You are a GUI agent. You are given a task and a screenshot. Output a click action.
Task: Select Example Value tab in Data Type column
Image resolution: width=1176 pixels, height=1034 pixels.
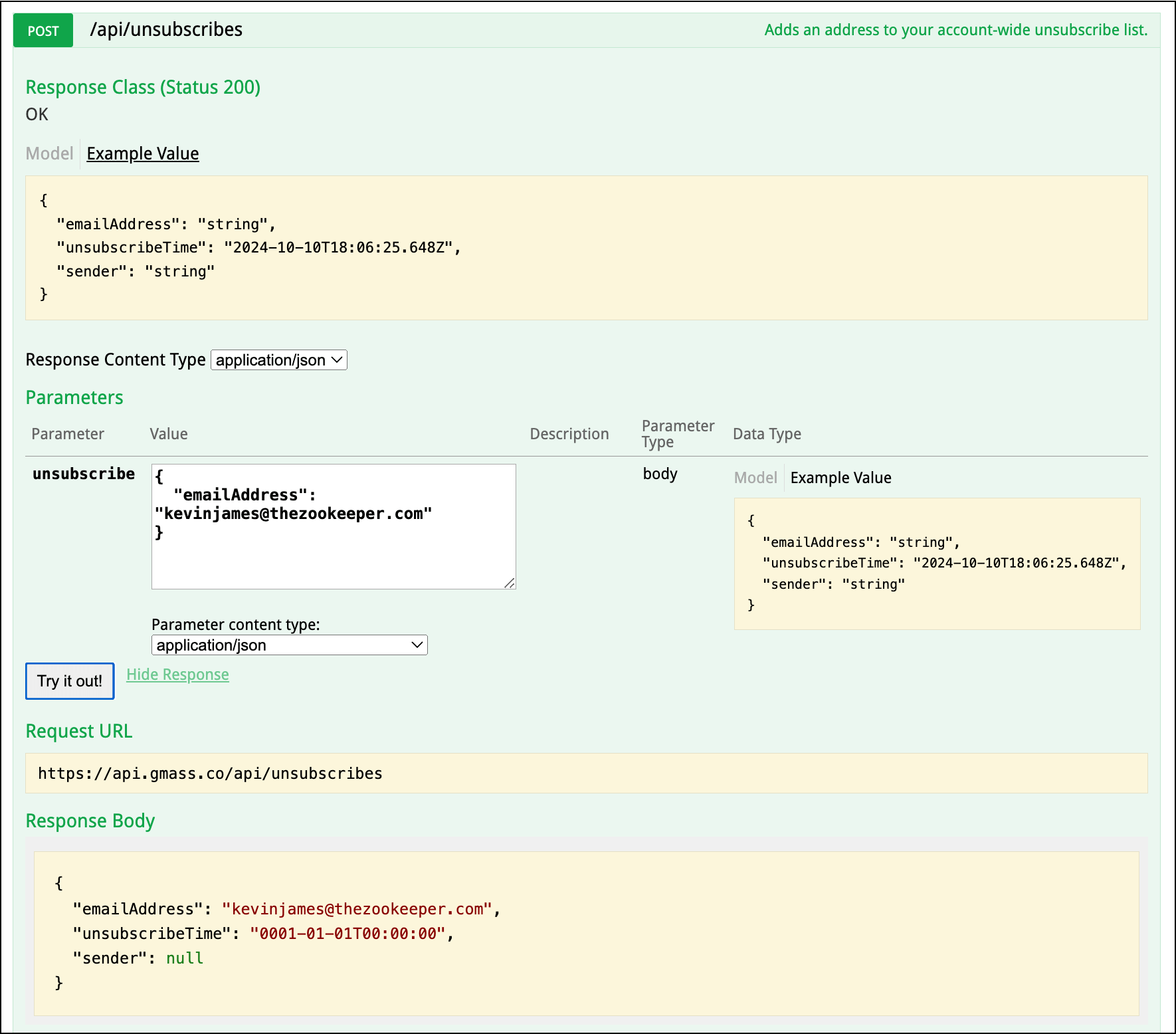[x=840, y=478]
